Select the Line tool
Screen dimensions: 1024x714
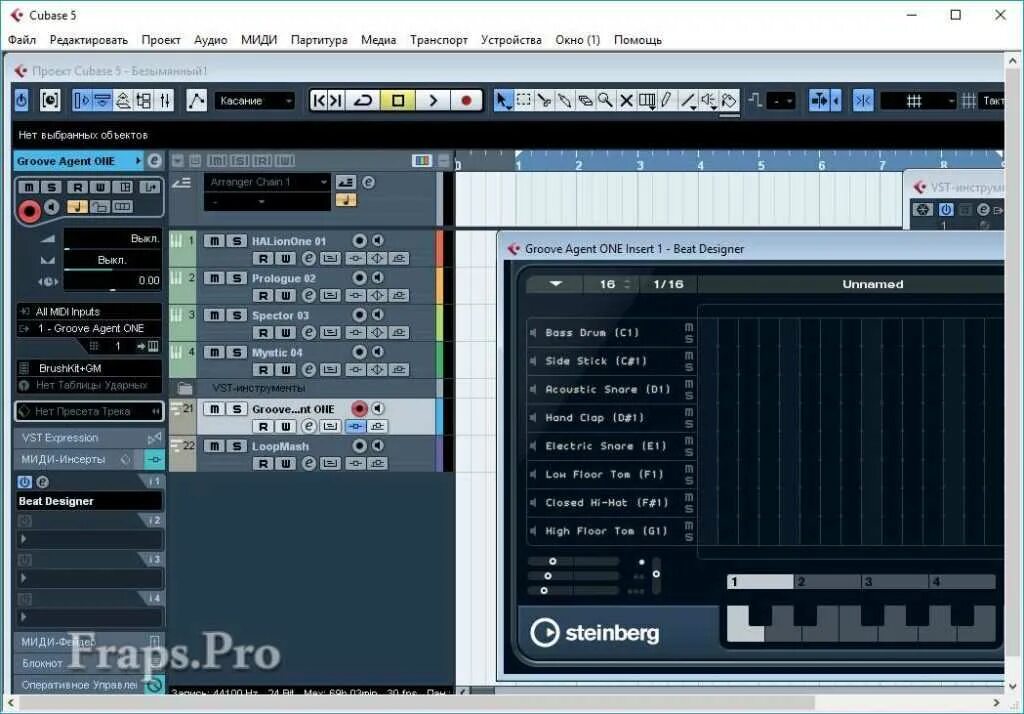tap(688, 101)
